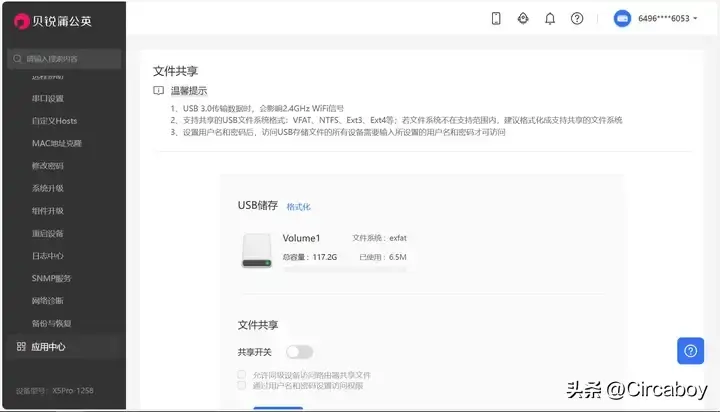The height and width of the screenshot is (412, 720).
Task: Open 日志中心 in sidebar
Action: (x=48, y=256)
